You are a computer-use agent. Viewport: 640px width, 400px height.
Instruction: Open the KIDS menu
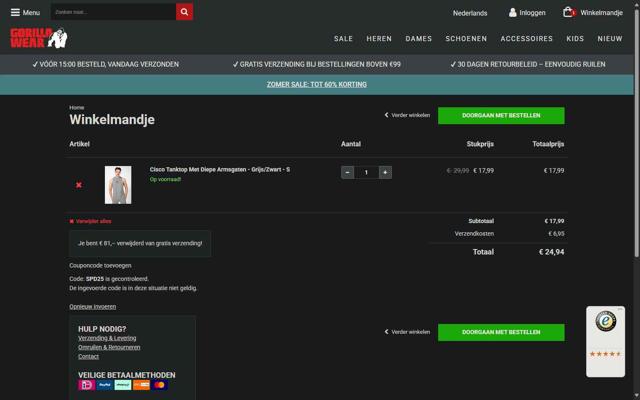(x=575, y=39)
